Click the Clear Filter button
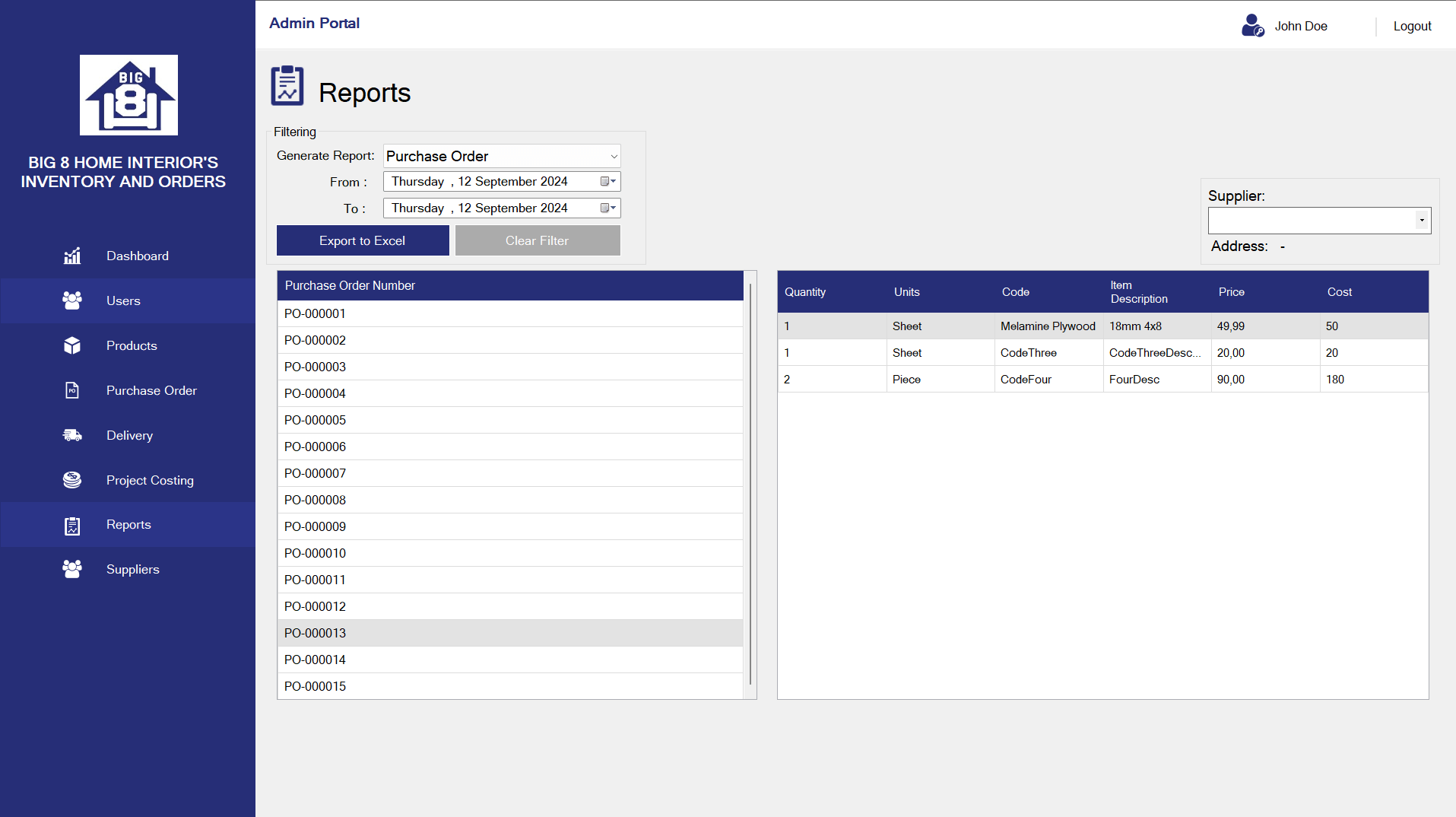 click(538, 240)
